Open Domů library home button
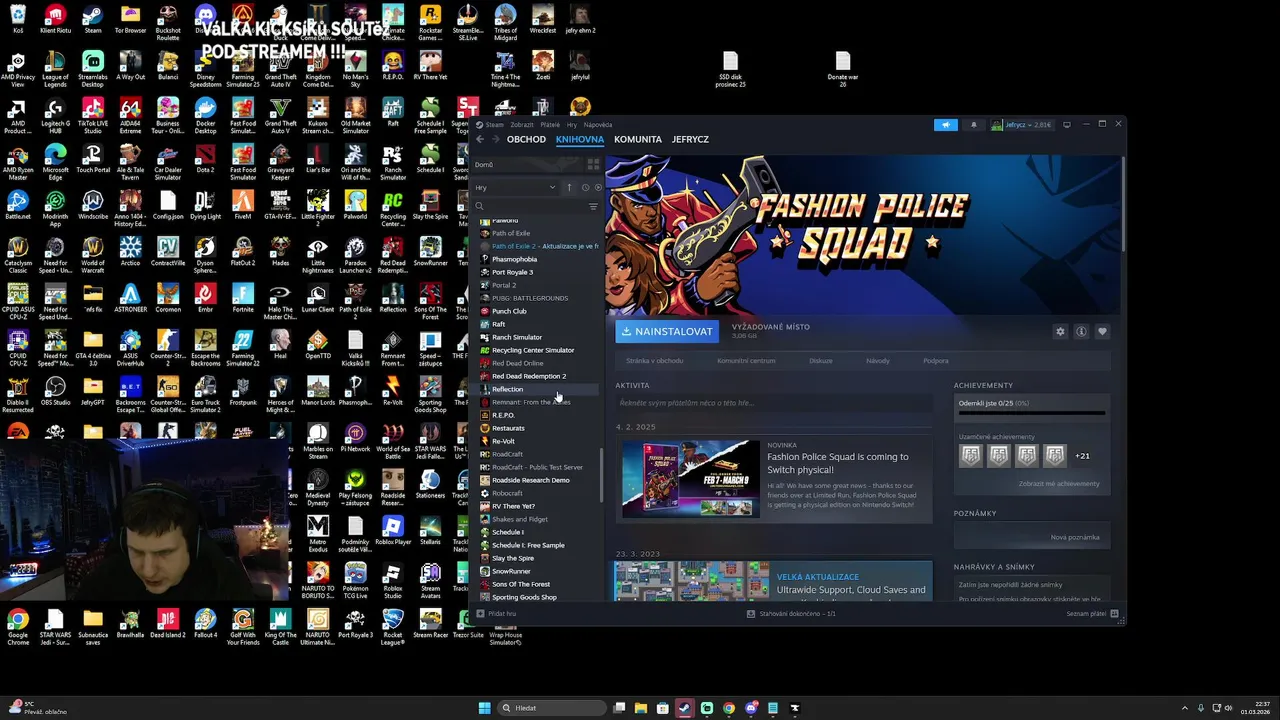 coord(527,164)
